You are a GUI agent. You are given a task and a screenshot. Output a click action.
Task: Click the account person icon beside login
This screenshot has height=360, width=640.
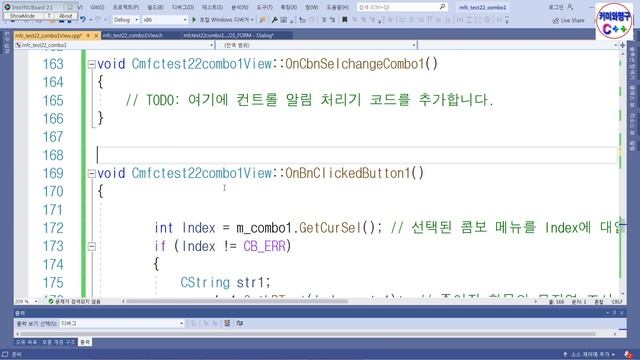pos(570,7)
